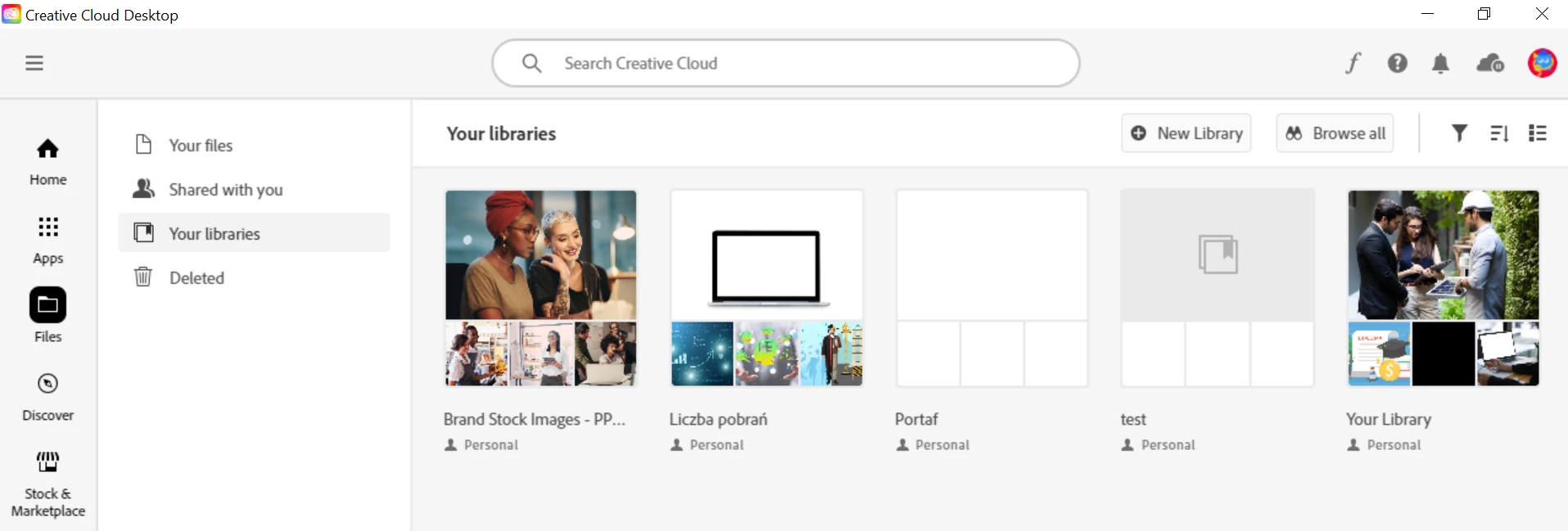
Task: Focus the Search Creative Cloud field
Action: click(x=786, y=63)
